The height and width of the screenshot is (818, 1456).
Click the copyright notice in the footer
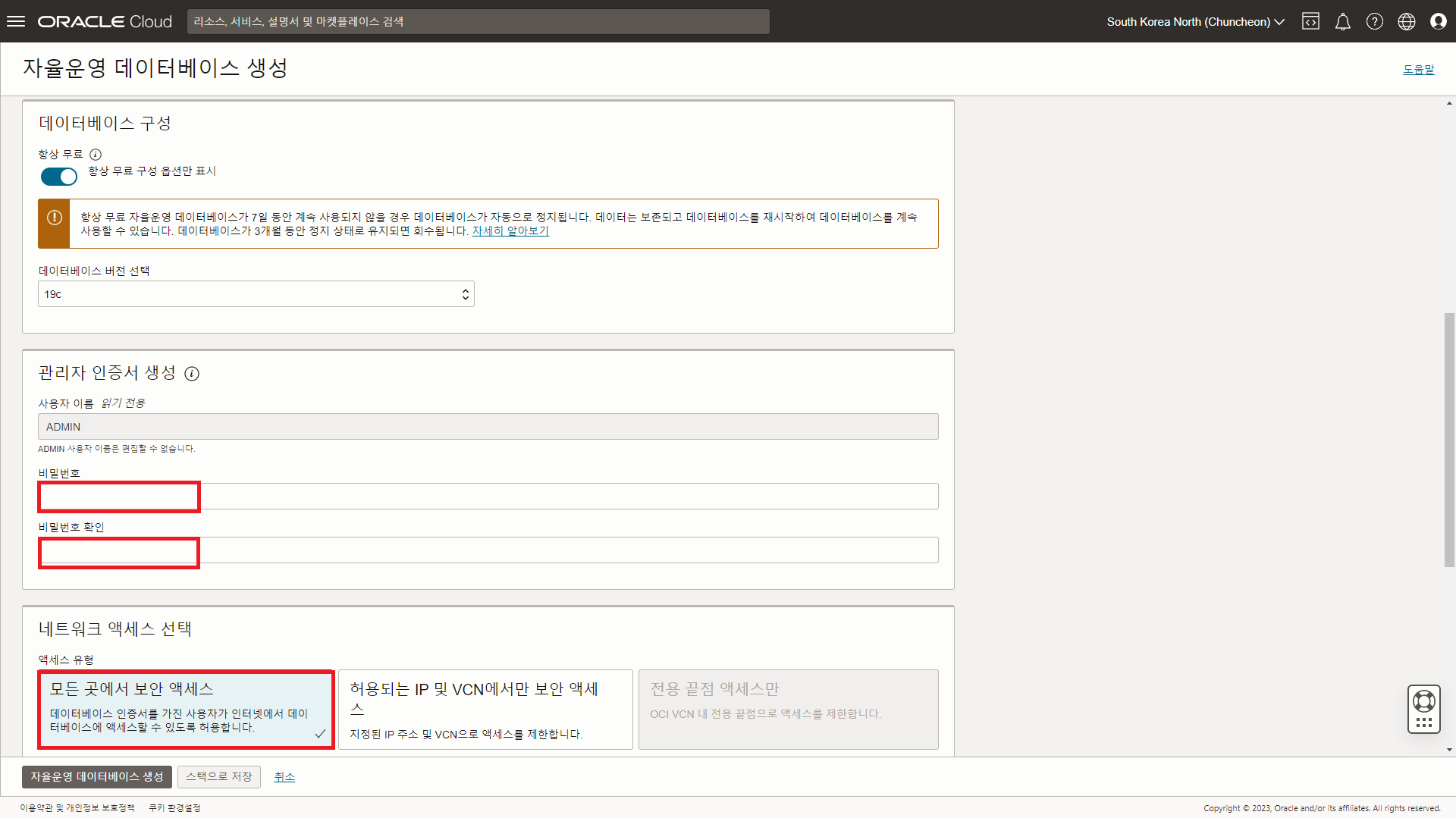tap(1322, 808)
